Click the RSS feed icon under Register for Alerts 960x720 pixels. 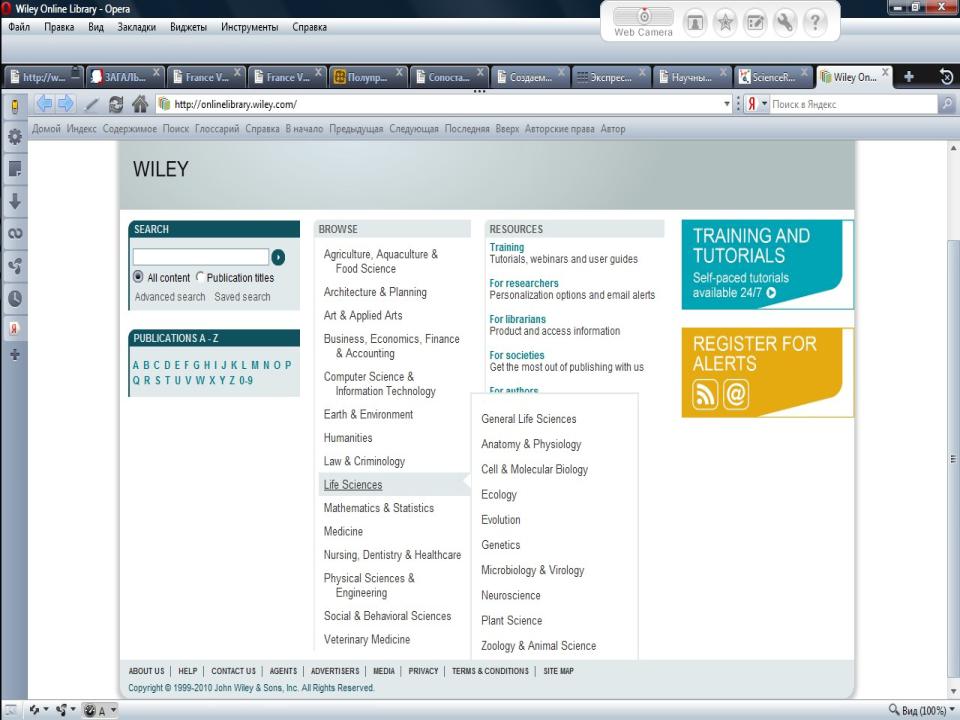[x=705, y=394]
